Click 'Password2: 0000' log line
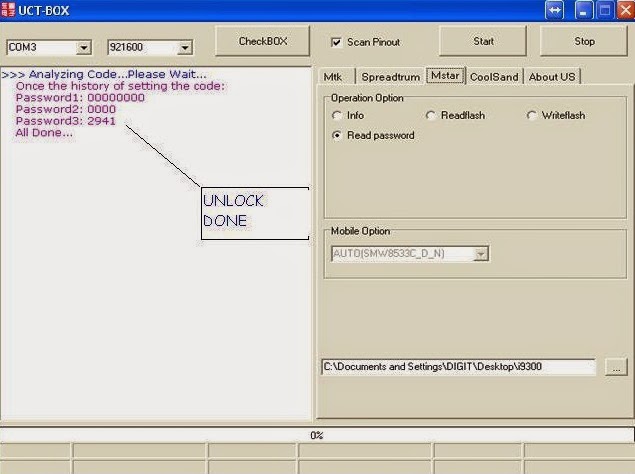 tap(66, 109)
